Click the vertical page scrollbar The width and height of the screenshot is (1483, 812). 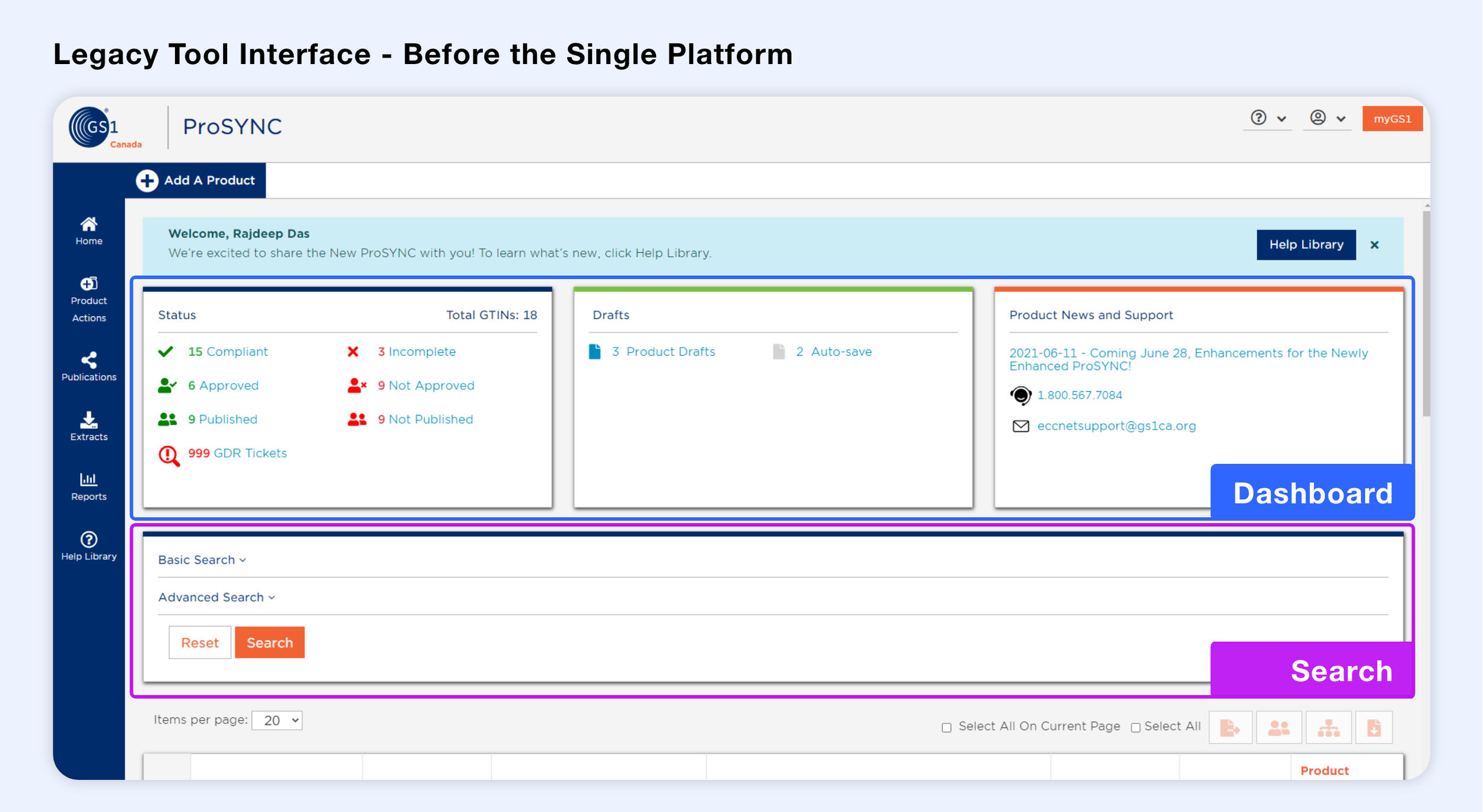click(1426, 314)
